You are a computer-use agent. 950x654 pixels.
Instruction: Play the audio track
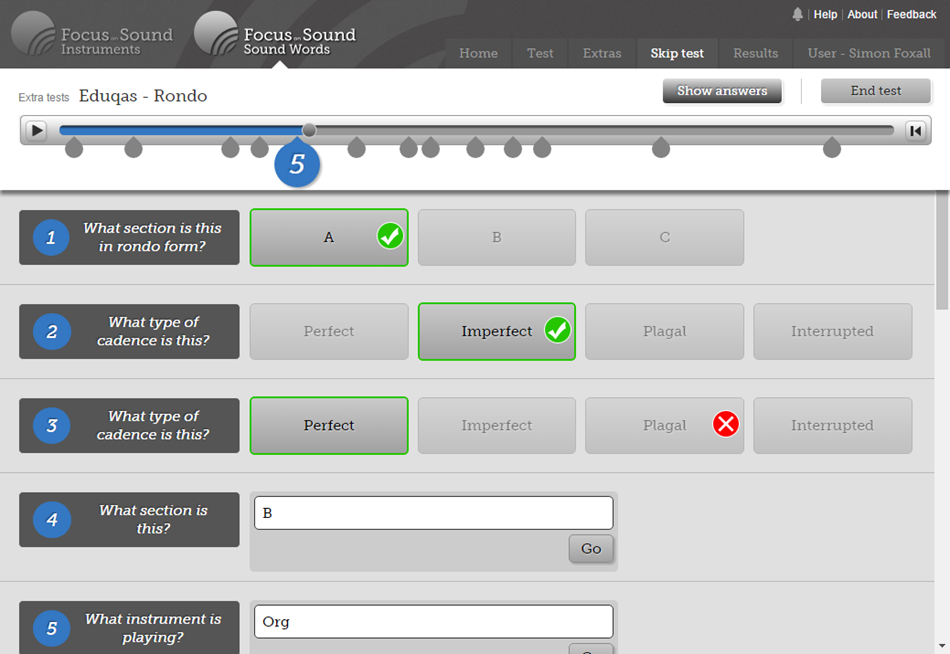(36, 130)
